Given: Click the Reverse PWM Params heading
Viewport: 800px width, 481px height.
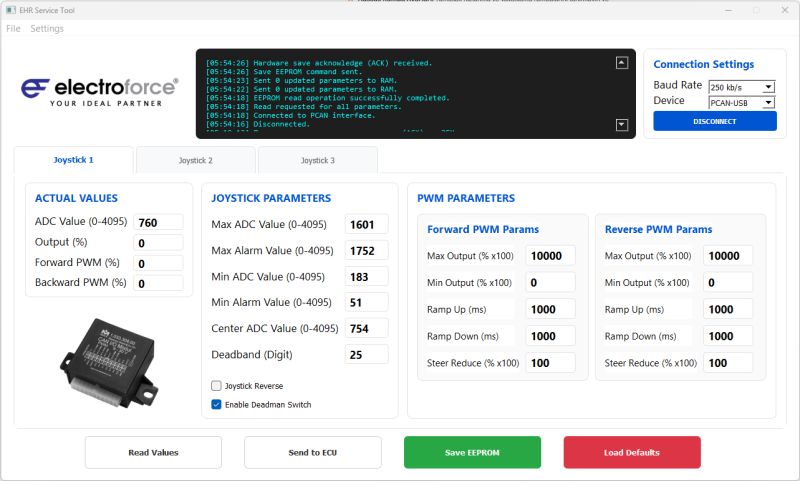Looking at the screenshot, I should [x=658, y=230].
